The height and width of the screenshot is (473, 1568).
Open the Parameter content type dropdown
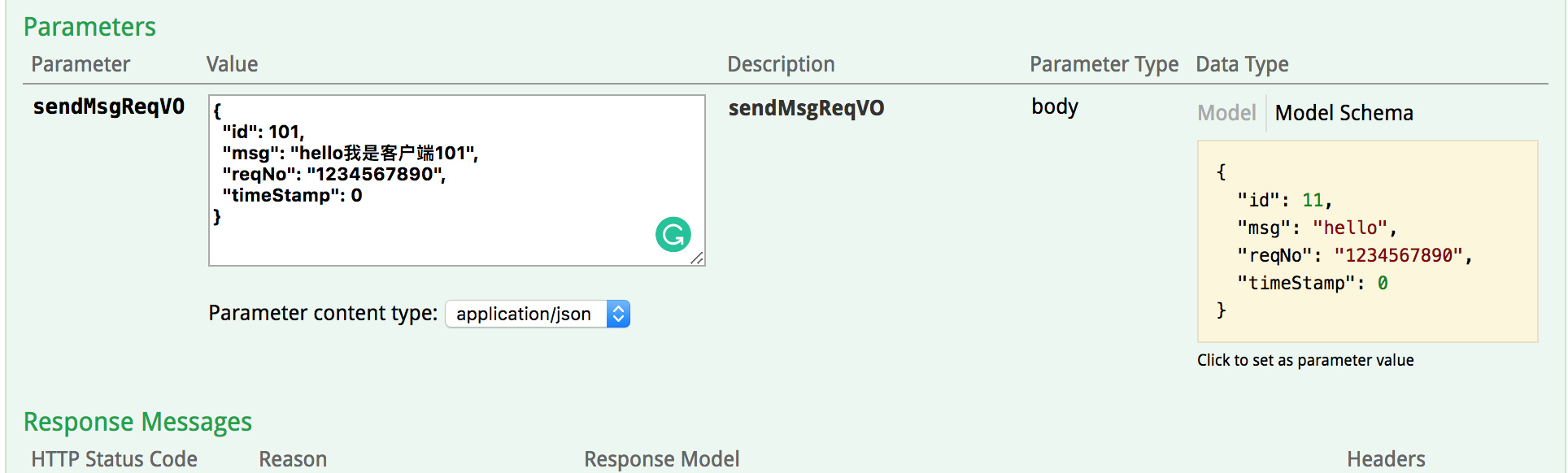[x=538, y=314]
